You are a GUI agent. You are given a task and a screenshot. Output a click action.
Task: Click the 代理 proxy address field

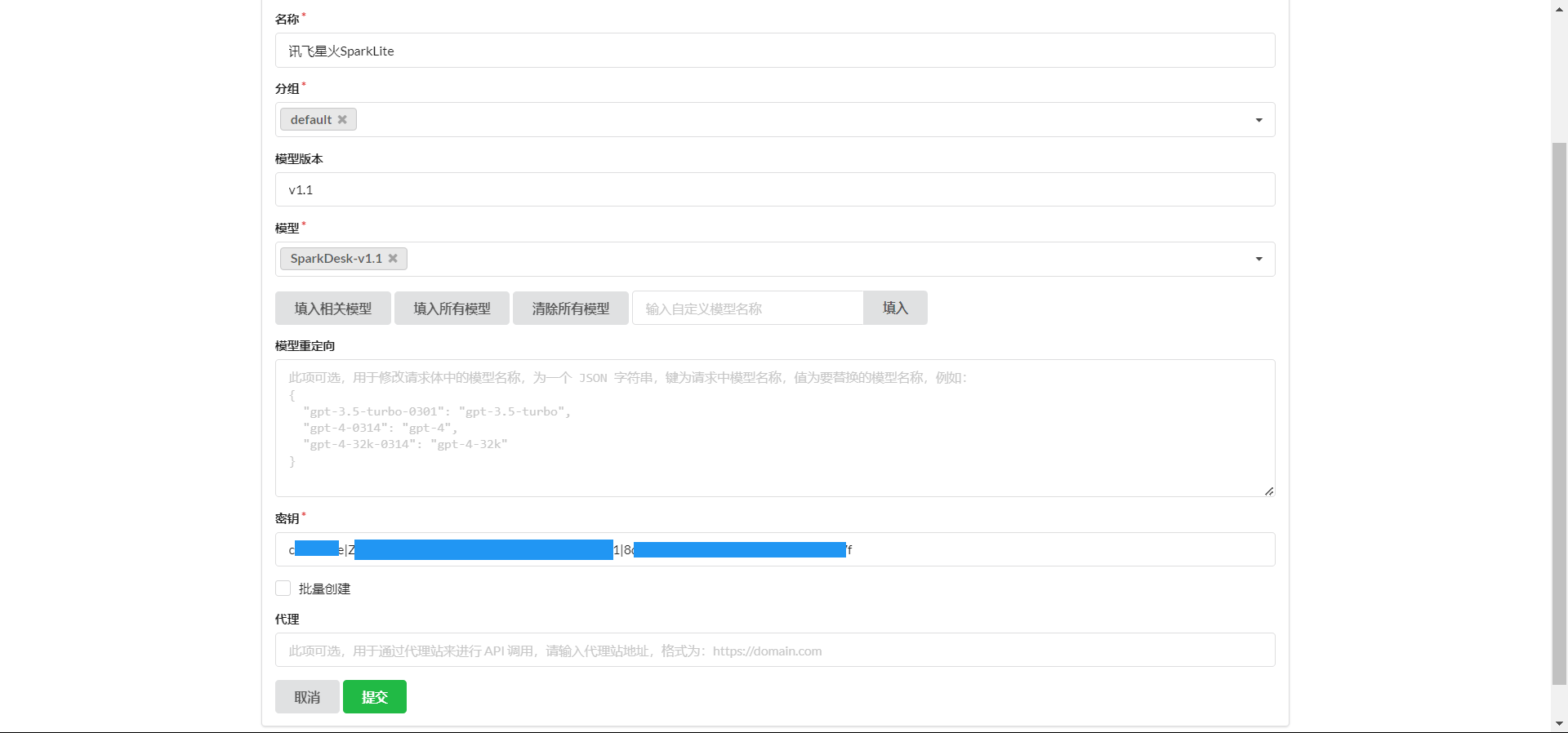point(774,651)
